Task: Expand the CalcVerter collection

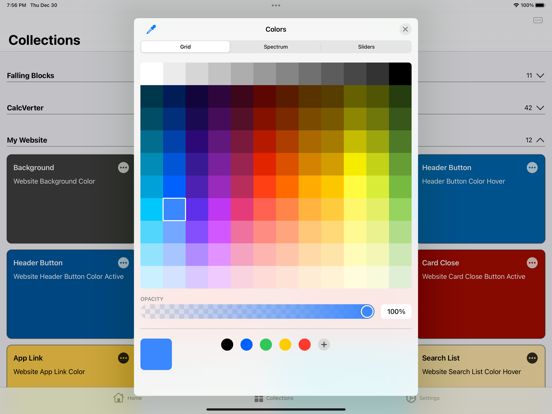Action: point(540,108)
